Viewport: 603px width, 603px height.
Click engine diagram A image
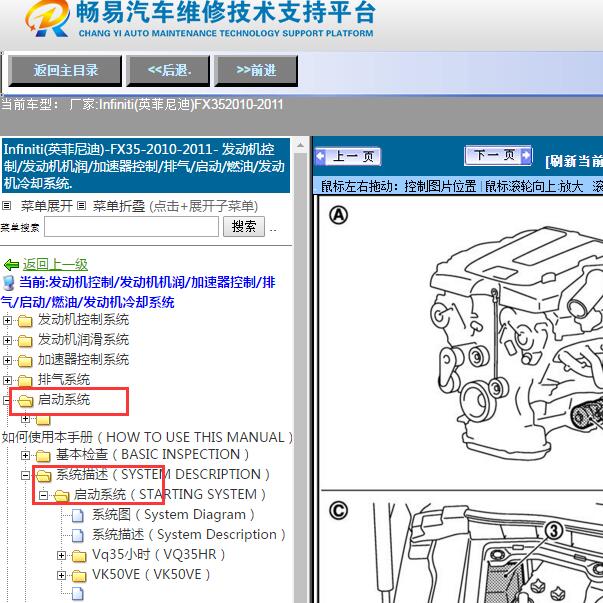point(515,342)
